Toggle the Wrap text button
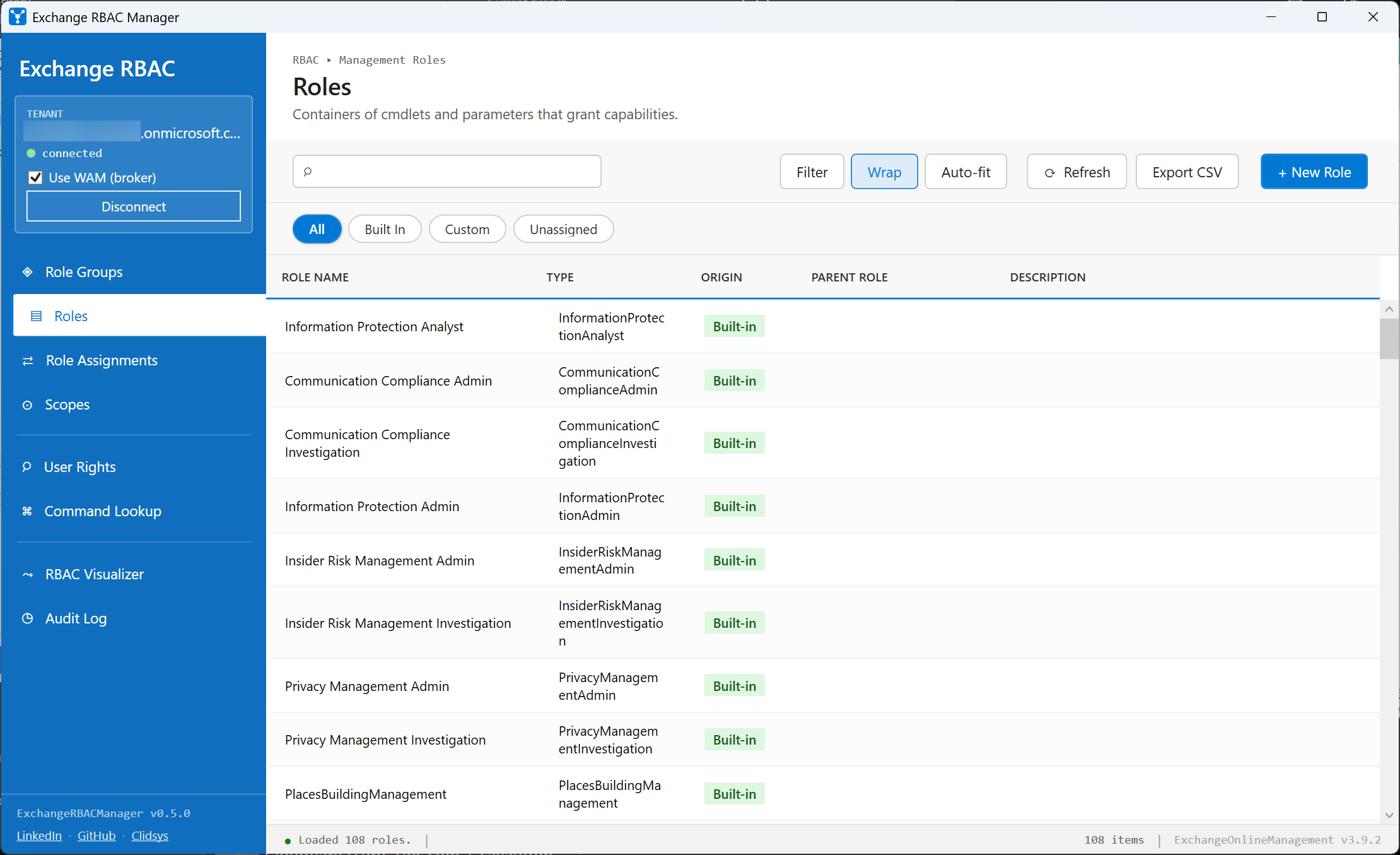The width and height of the screenshot is (1400, 855). (884, 172)
